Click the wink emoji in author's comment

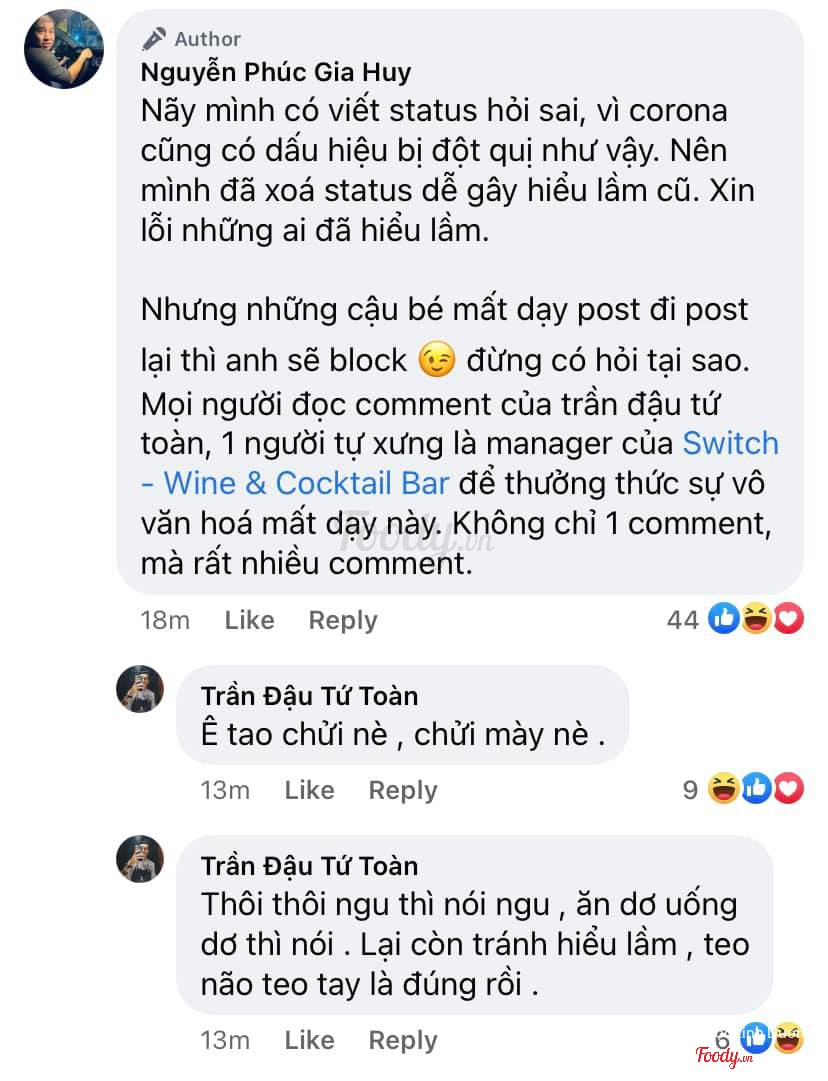click(437, 360)
